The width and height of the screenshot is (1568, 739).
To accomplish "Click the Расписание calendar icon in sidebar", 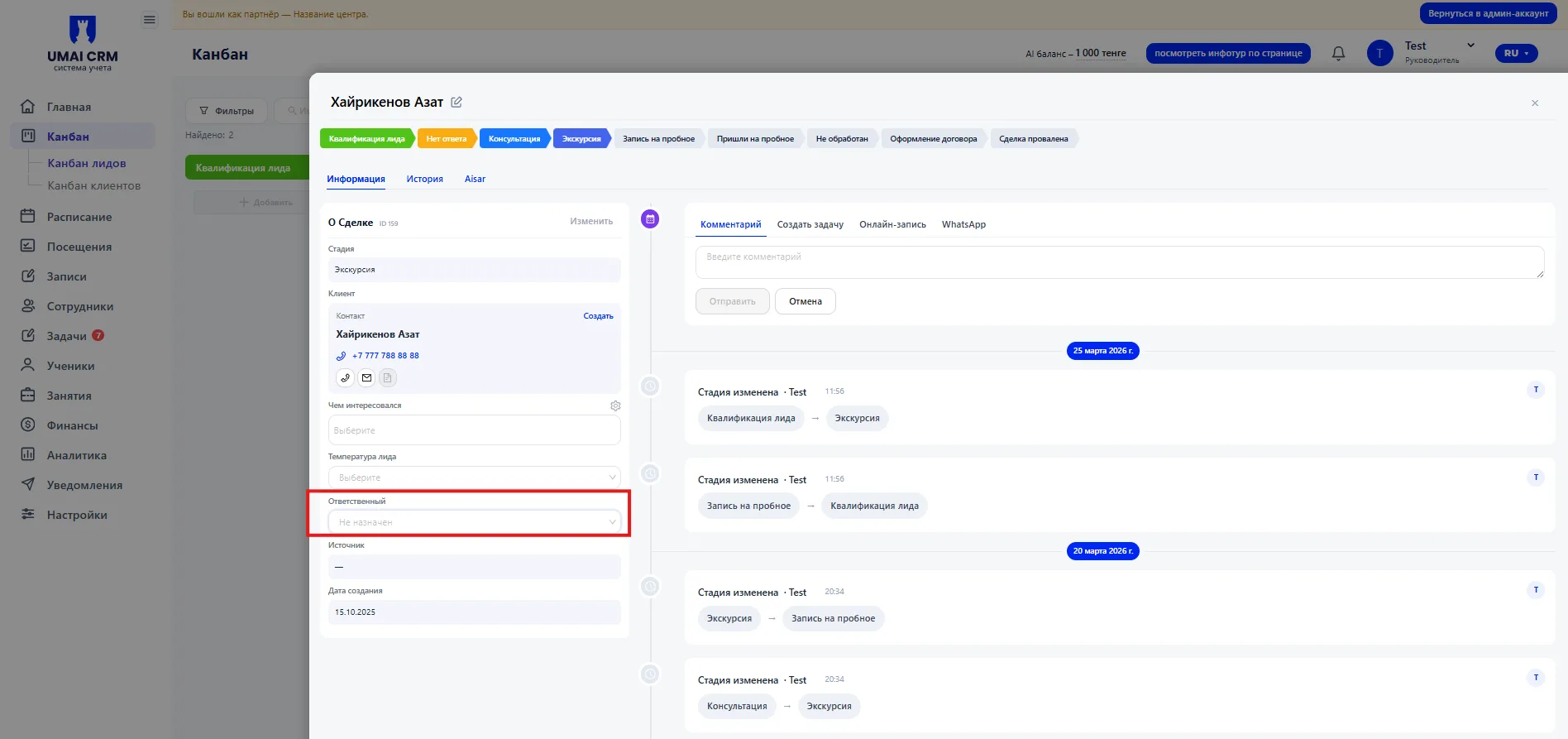I will point(27,216).
